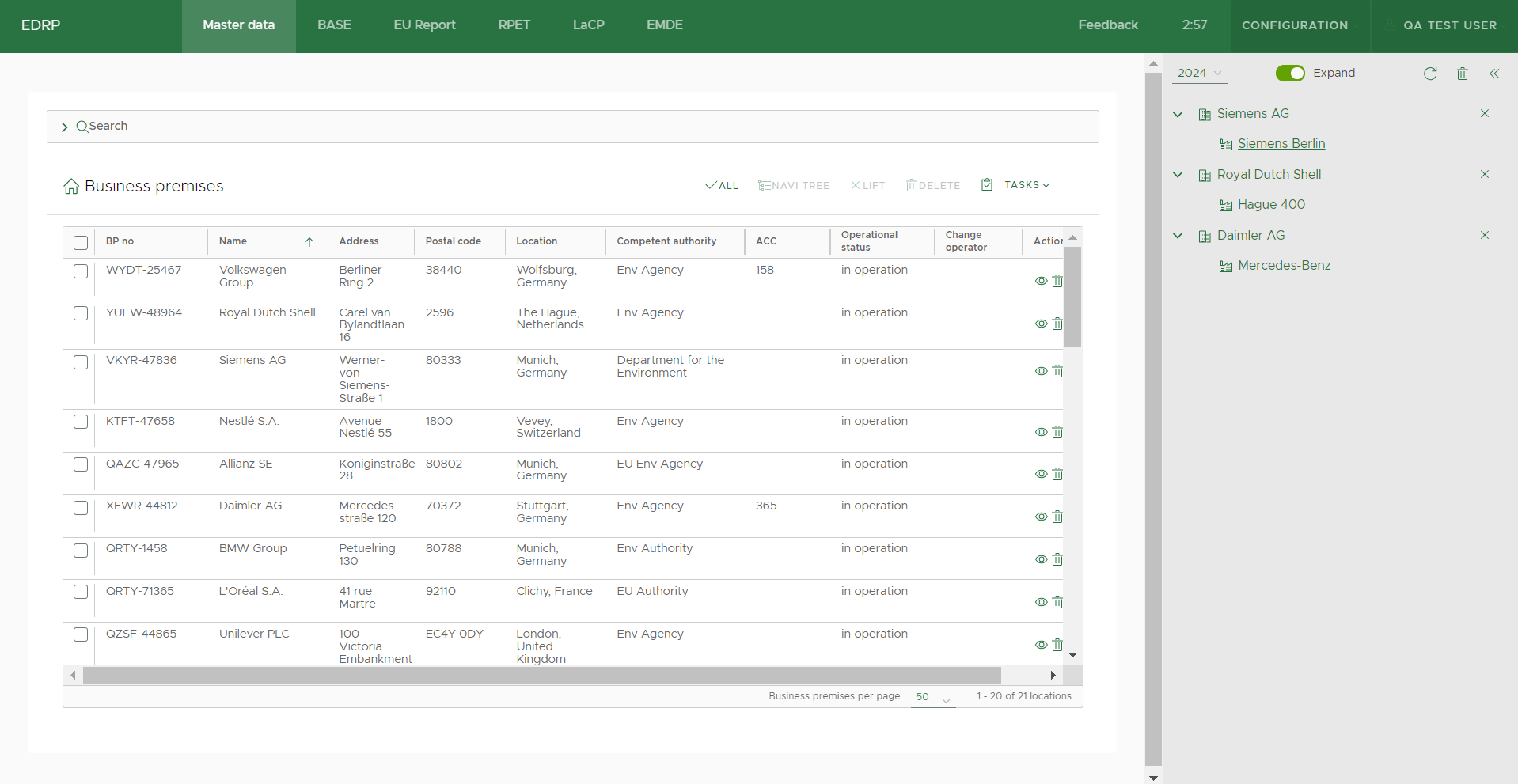Collapse the Royal Dutch Shell tree node

(1178, 175)
